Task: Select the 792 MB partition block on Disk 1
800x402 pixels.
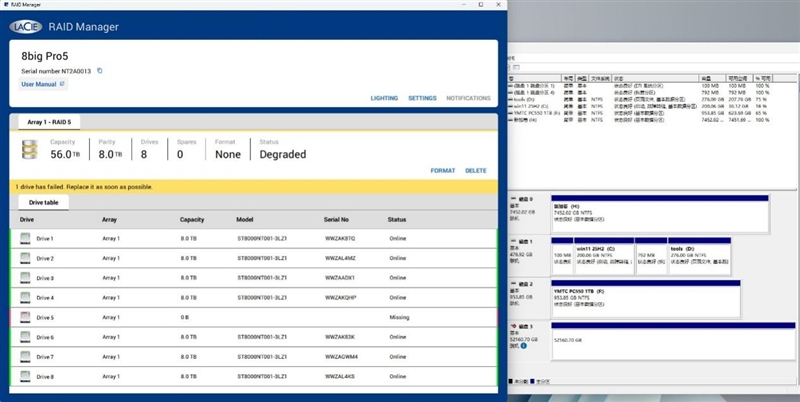Action: [651, 256]
